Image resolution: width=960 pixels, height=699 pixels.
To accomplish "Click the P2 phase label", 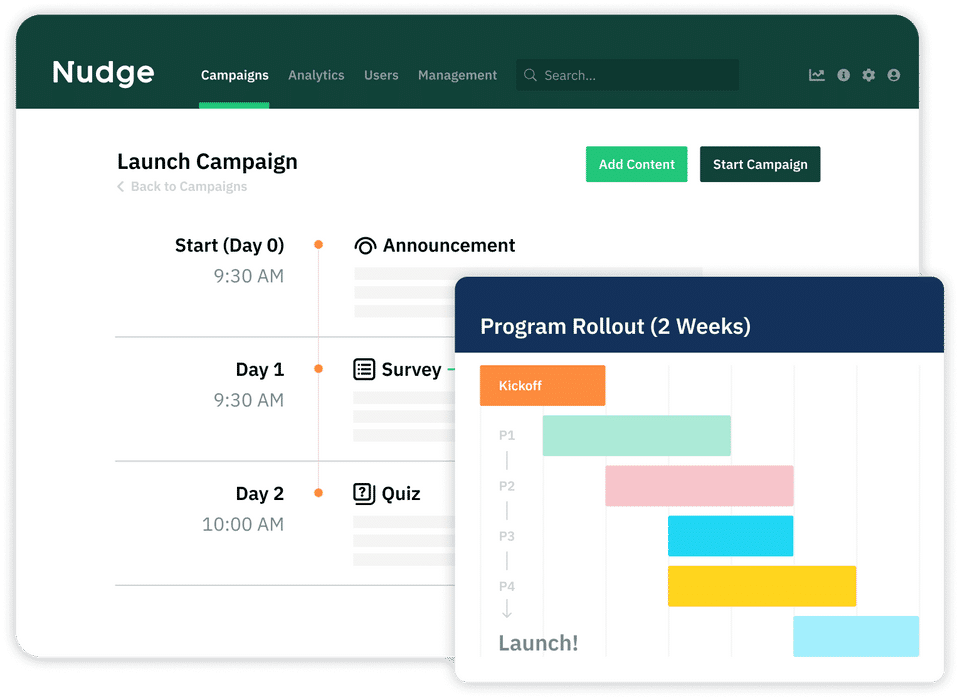I will pyautogui.click(x=507, y=486).
